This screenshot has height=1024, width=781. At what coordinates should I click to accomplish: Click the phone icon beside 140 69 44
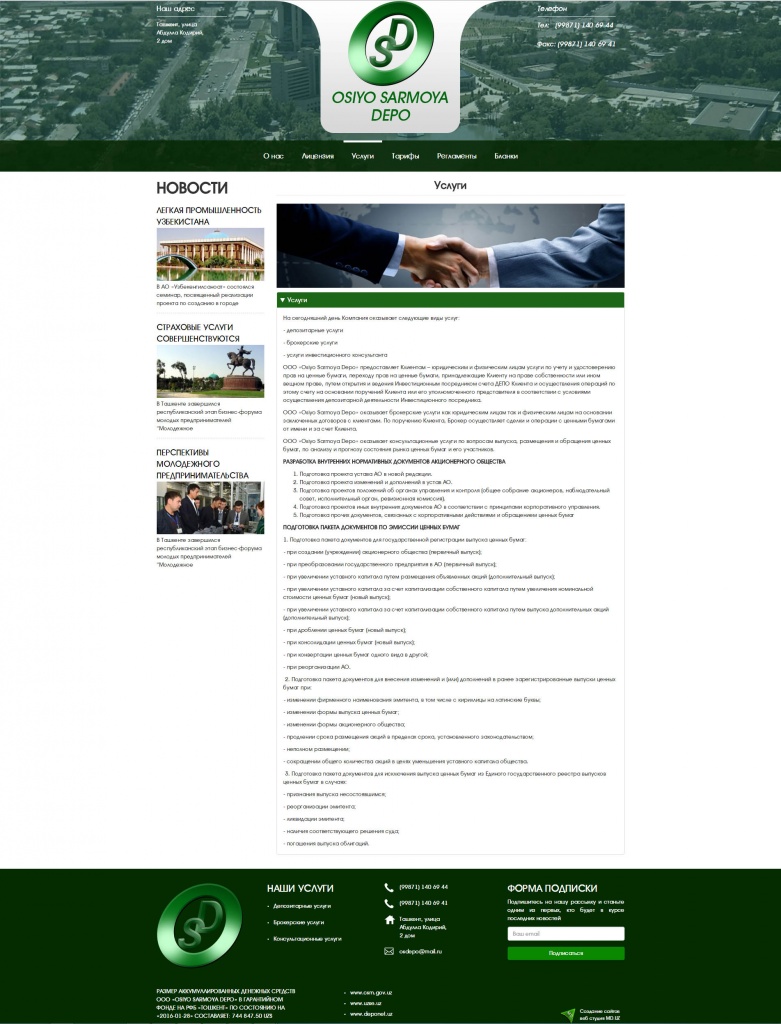click(x=389, y=887)
